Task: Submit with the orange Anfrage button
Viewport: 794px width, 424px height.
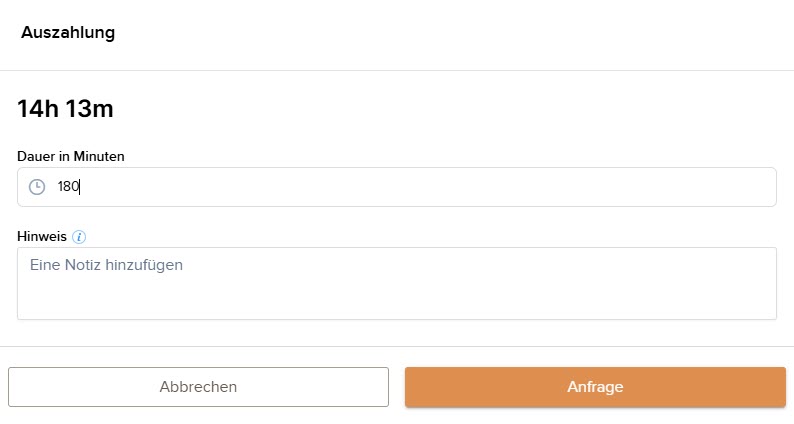Action: coord(595,387)
